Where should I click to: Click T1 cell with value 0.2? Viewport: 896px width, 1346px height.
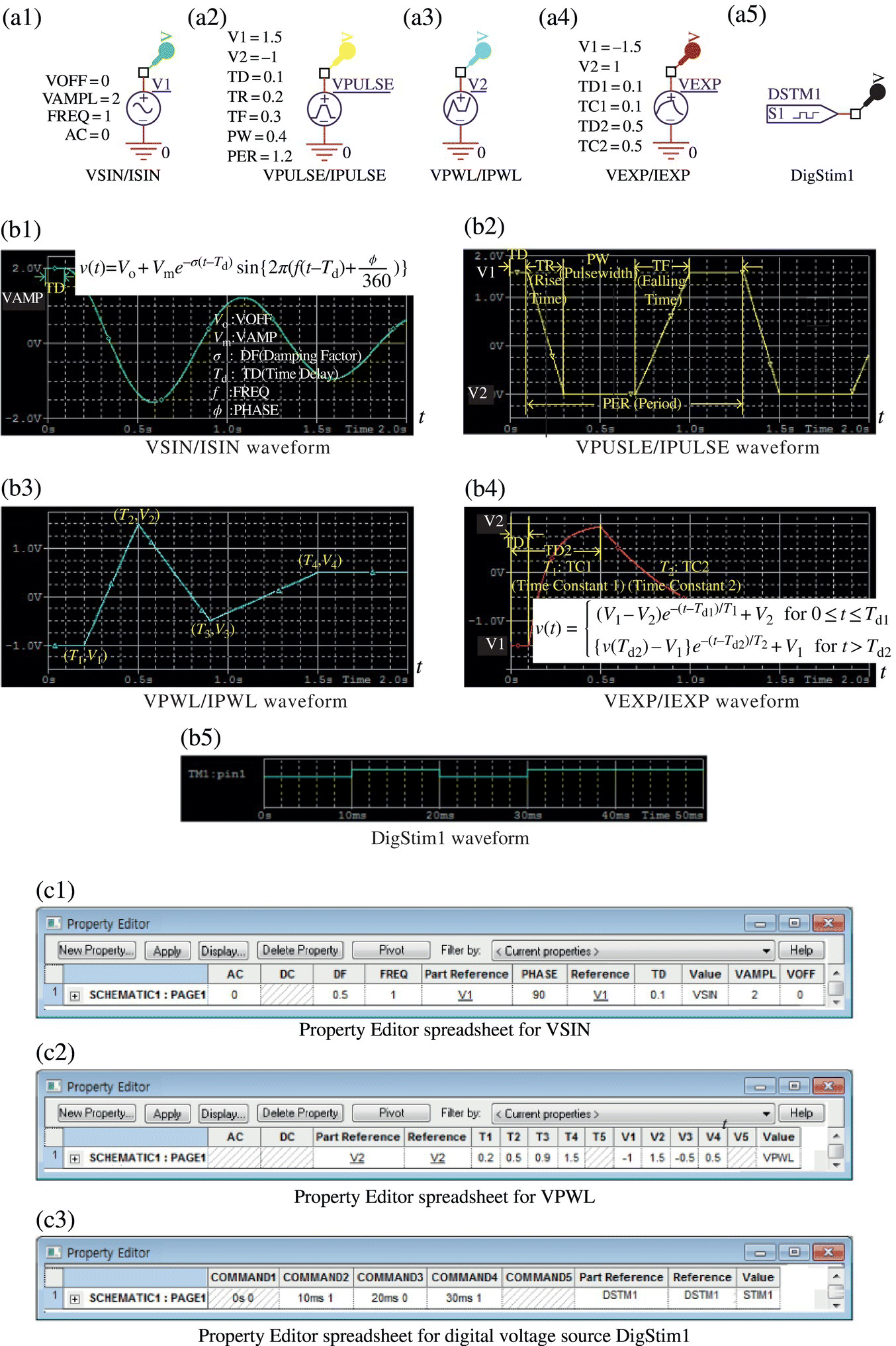point(485,1157)
